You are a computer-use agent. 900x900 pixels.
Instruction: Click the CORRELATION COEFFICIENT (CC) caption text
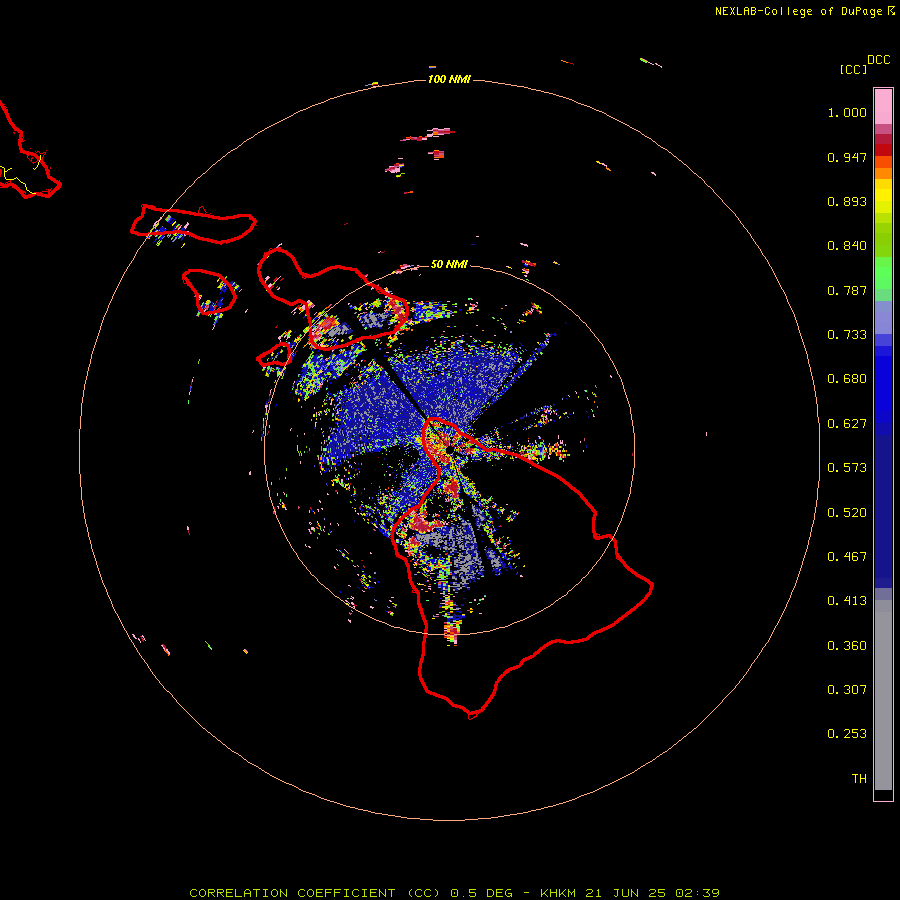click(315, 893)
